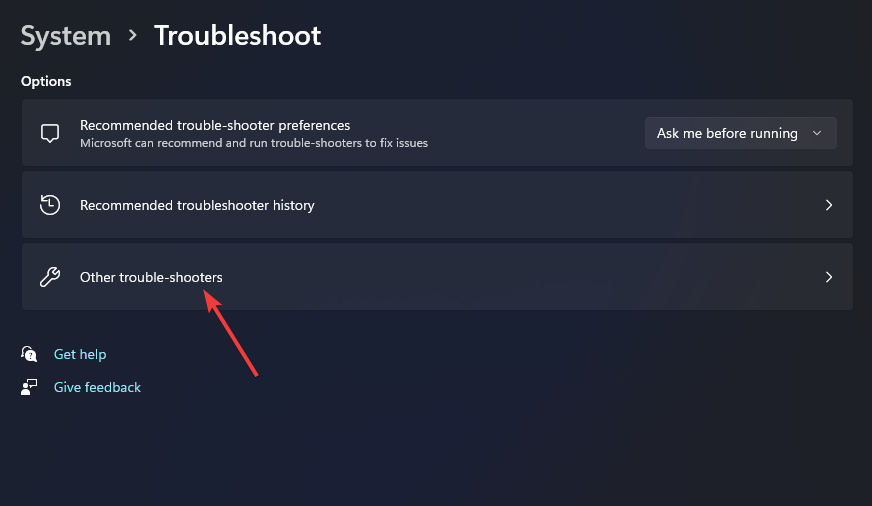Select the Other trouble-shooters label
872x506 pixels.
point(151,277)
